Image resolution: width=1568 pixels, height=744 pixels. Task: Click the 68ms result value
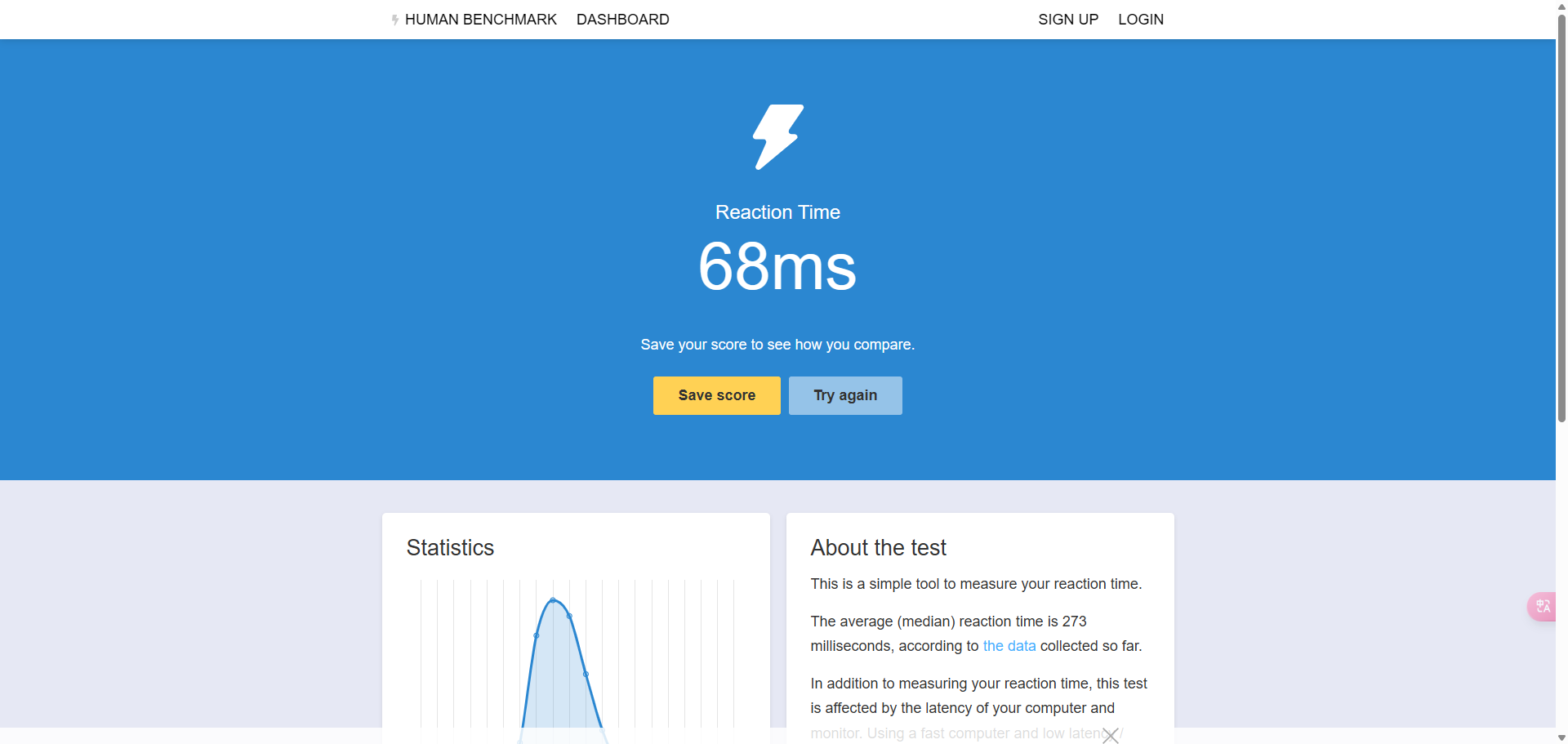777,267
